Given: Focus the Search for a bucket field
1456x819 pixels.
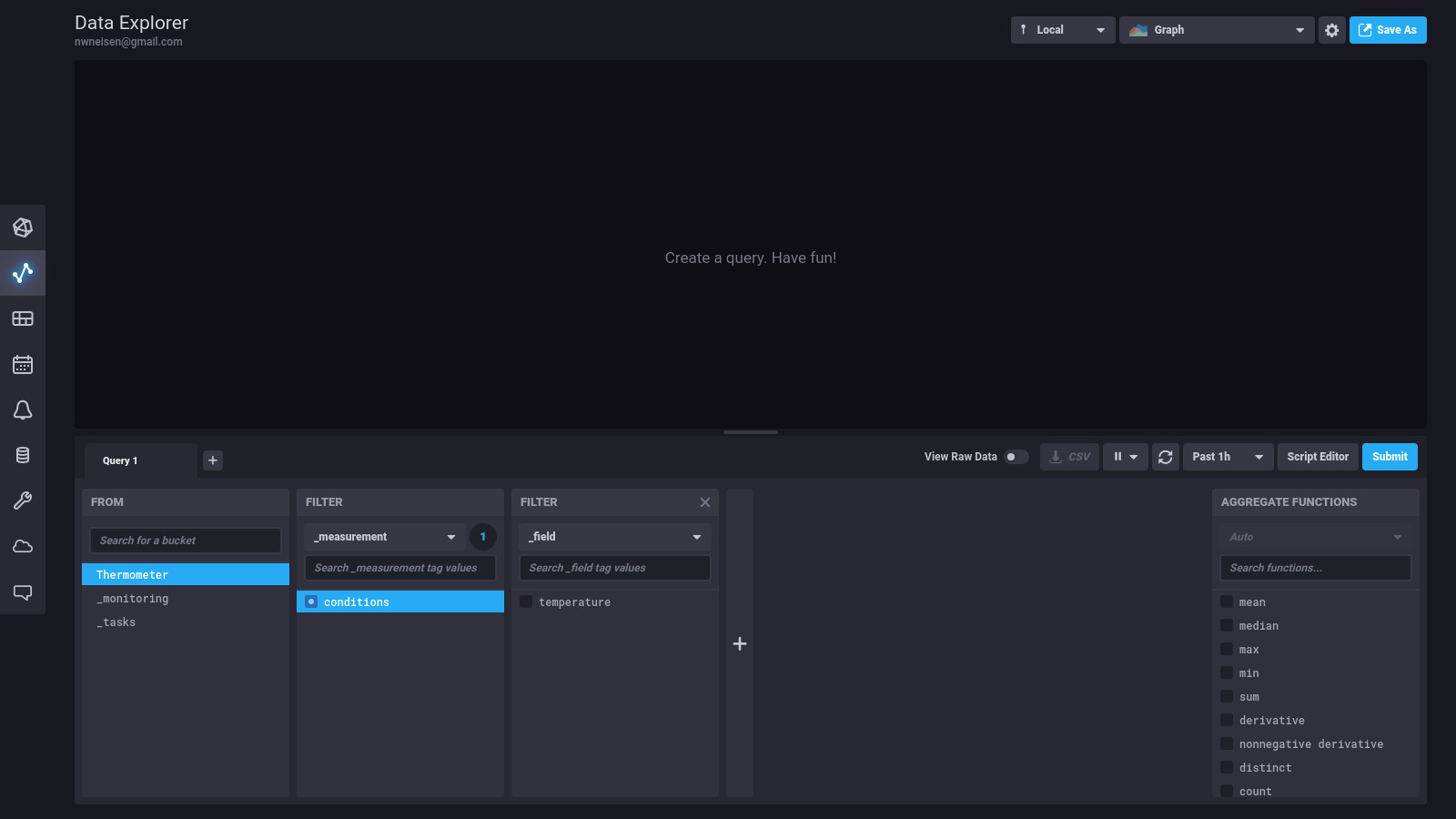Looking at the screenshot, I should [x=186, y=541].
